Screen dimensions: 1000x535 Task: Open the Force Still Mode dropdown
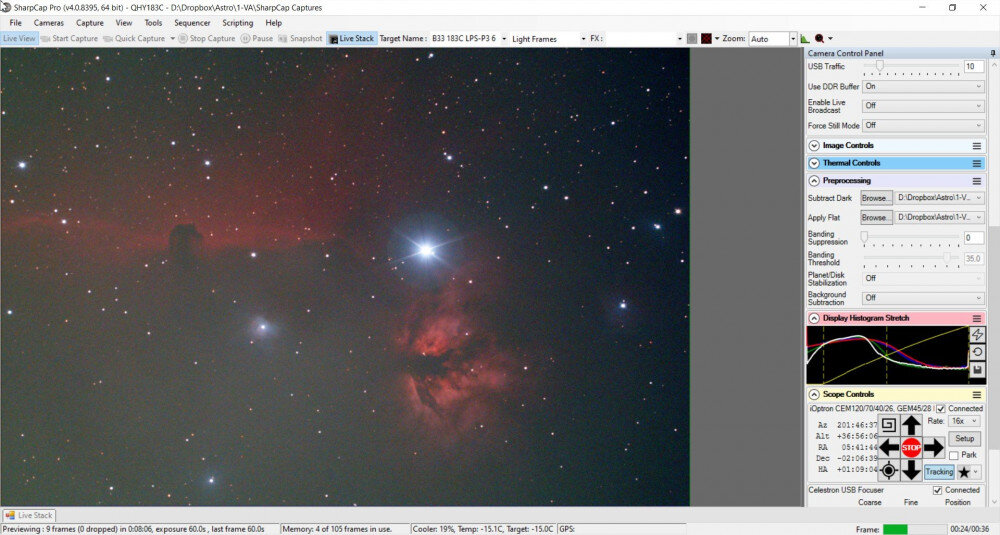pyautogui.click(x=923, y=126)
